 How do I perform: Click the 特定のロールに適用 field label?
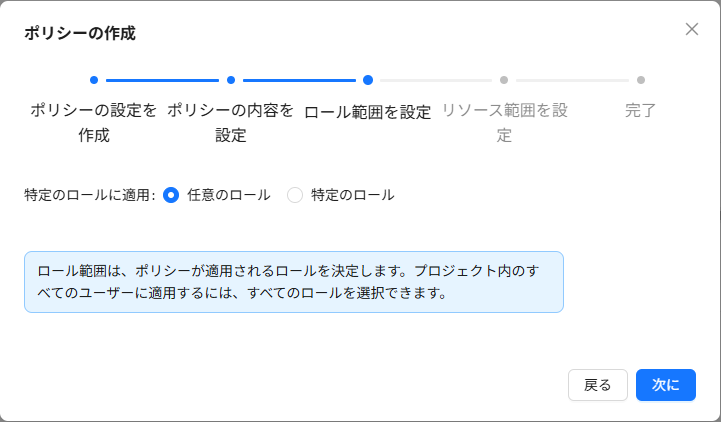pos(89,195)
